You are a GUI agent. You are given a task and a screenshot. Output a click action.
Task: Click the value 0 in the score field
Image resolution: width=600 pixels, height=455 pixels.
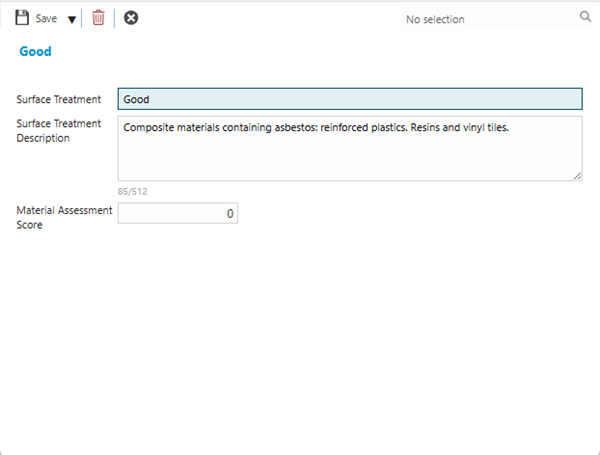229,214
